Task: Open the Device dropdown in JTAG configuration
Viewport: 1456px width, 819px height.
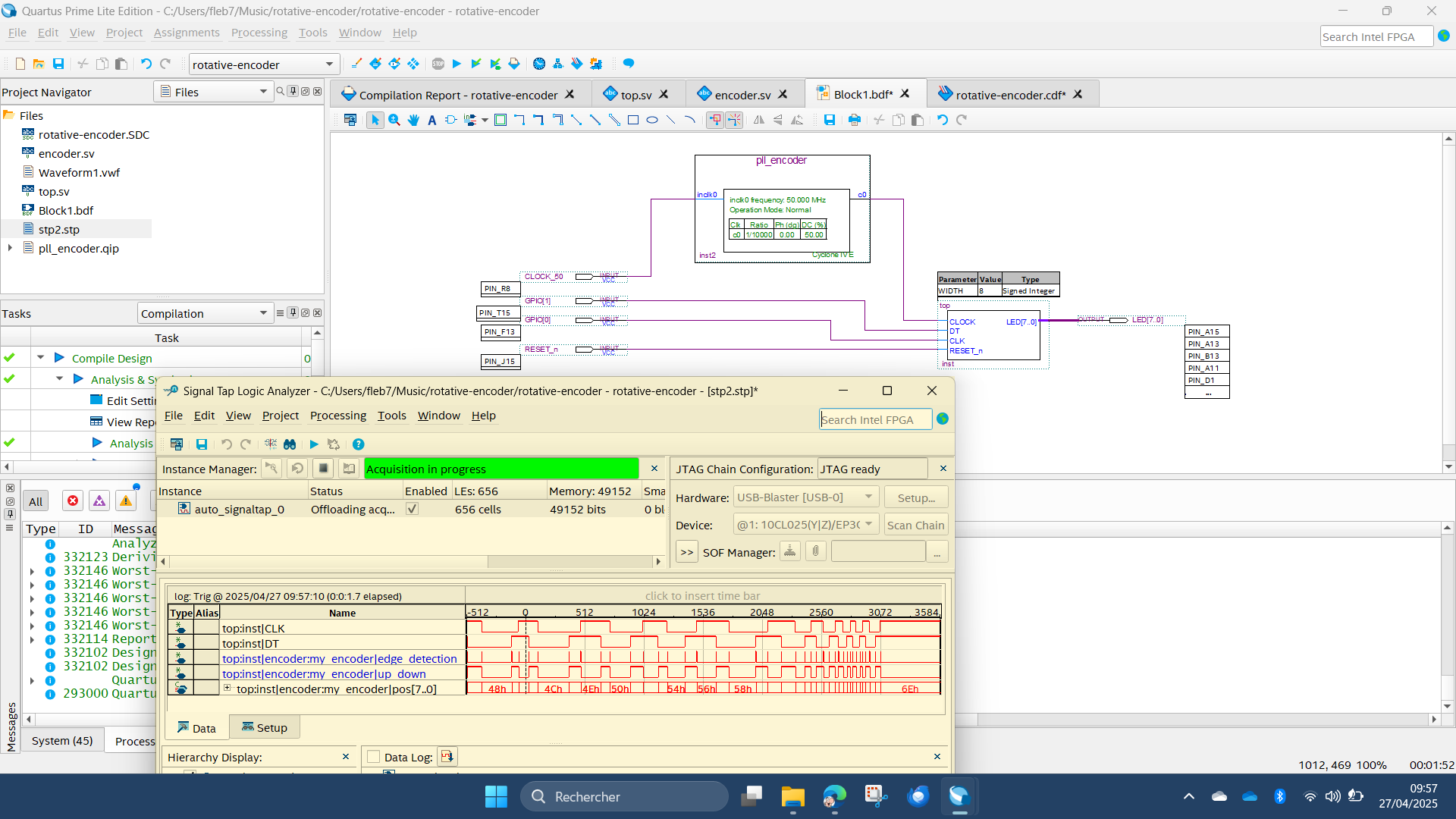Action: pyautogui.click(x=805, y=525)
